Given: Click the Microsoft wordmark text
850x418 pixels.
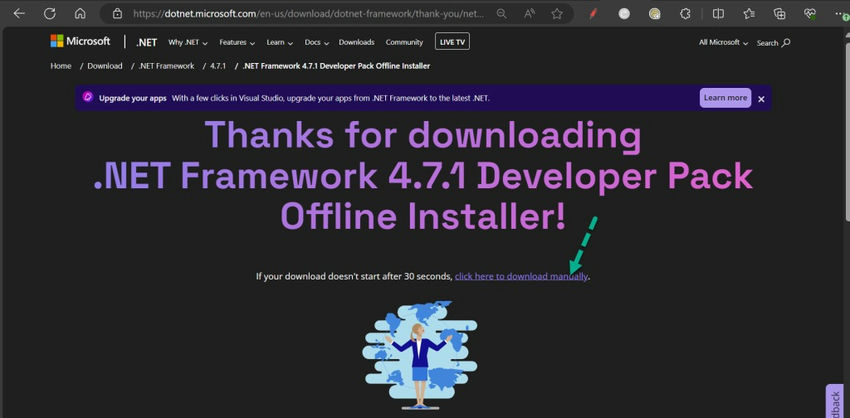Looking at the screenshot, I should [88, 41].
